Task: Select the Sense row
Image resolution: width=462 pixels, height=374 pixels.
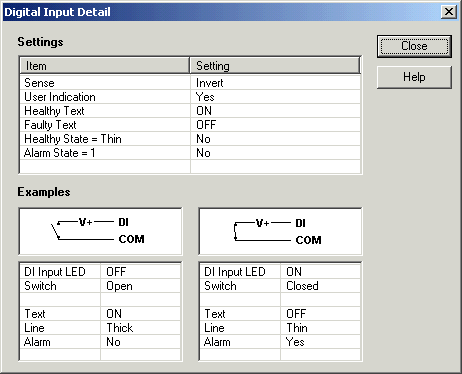Action: pos(190,83)
